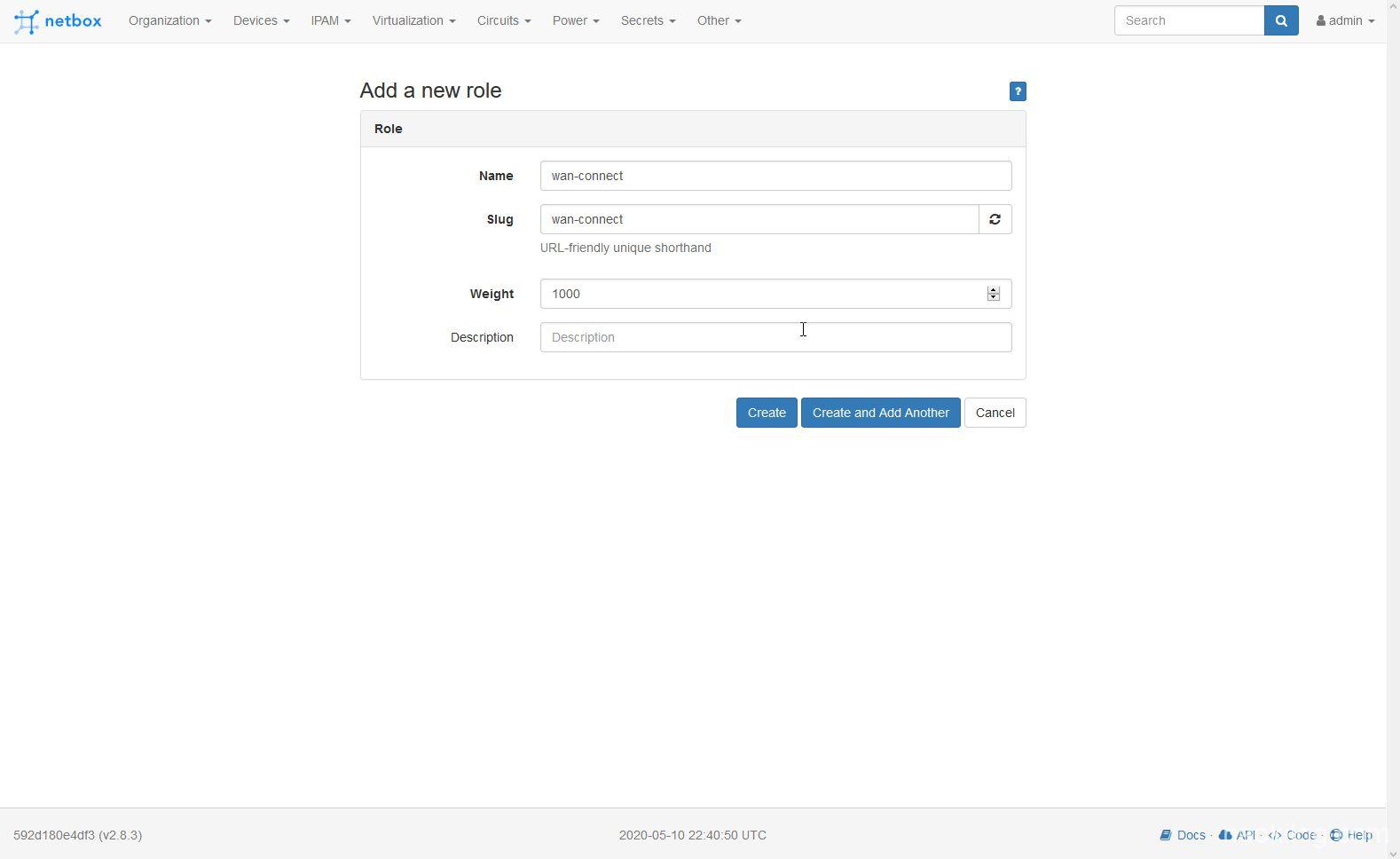The height and width of the screenshot is (859, 1400).
Task: Open the Power menu
Action: click(576, 20)
